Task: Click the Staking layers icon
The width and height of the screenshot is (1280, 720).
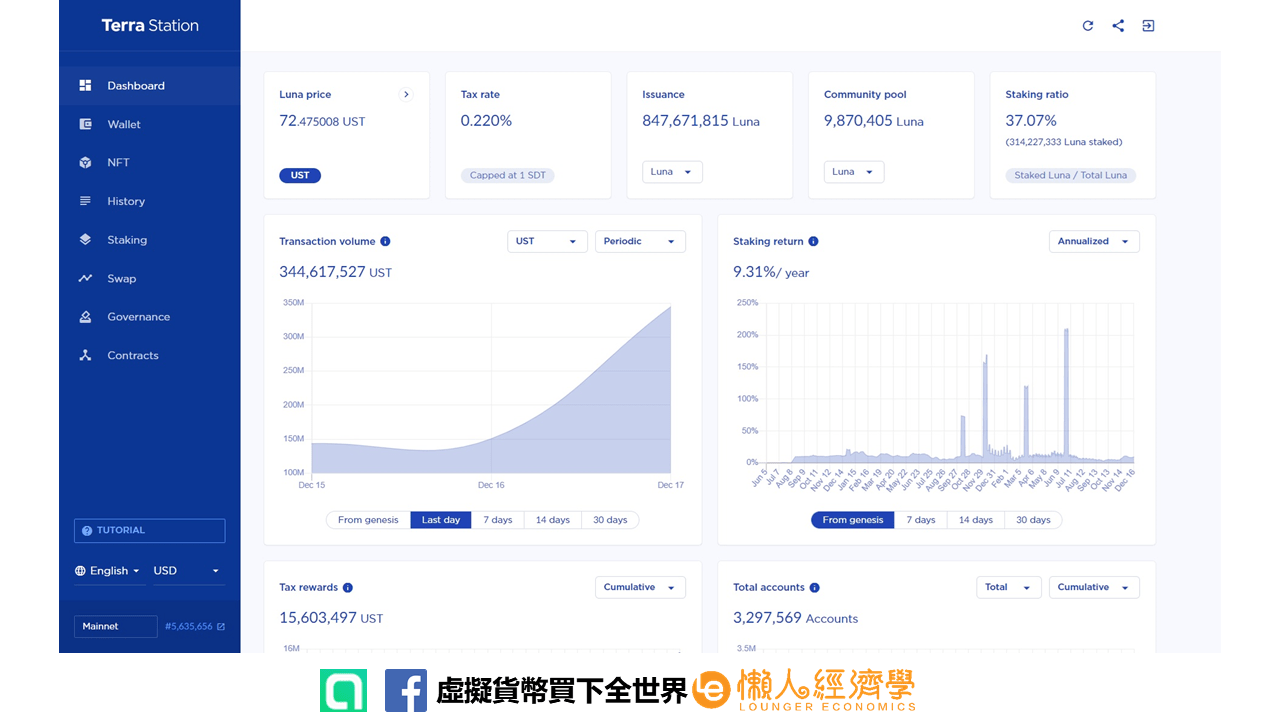Action: click(85, 240)
